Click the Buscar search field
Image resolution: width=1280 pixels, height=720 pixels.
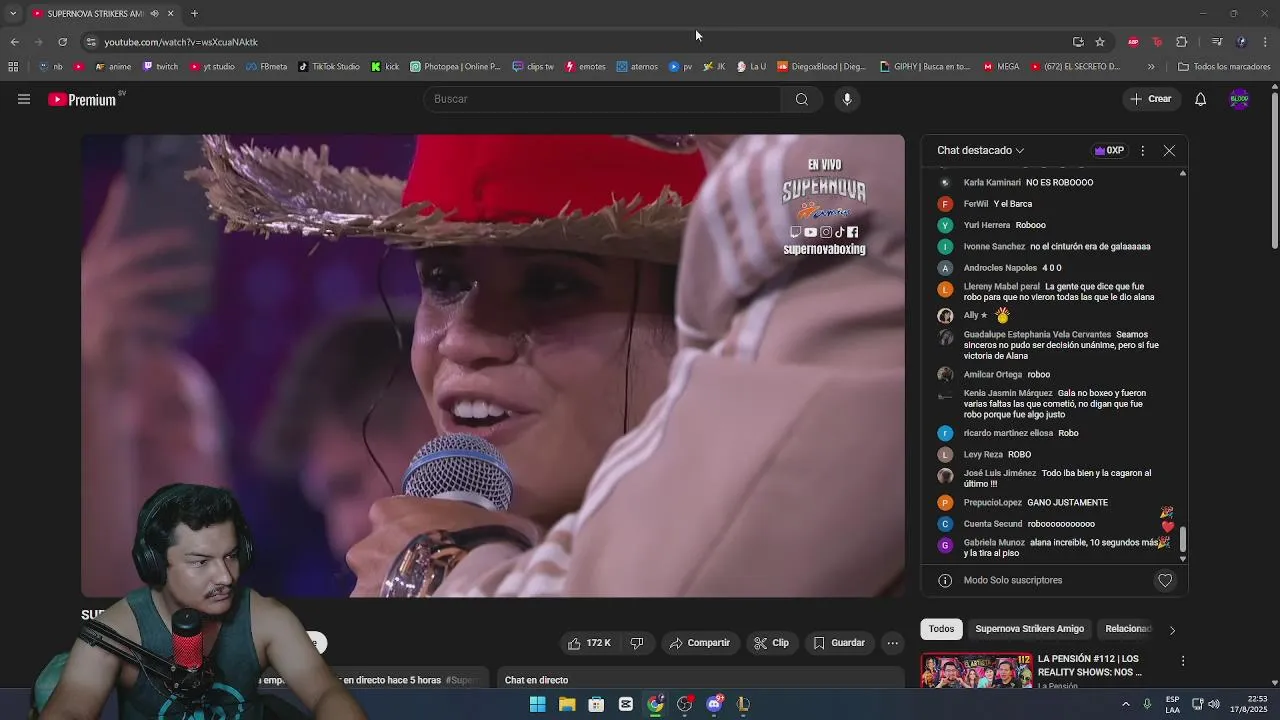603,99
